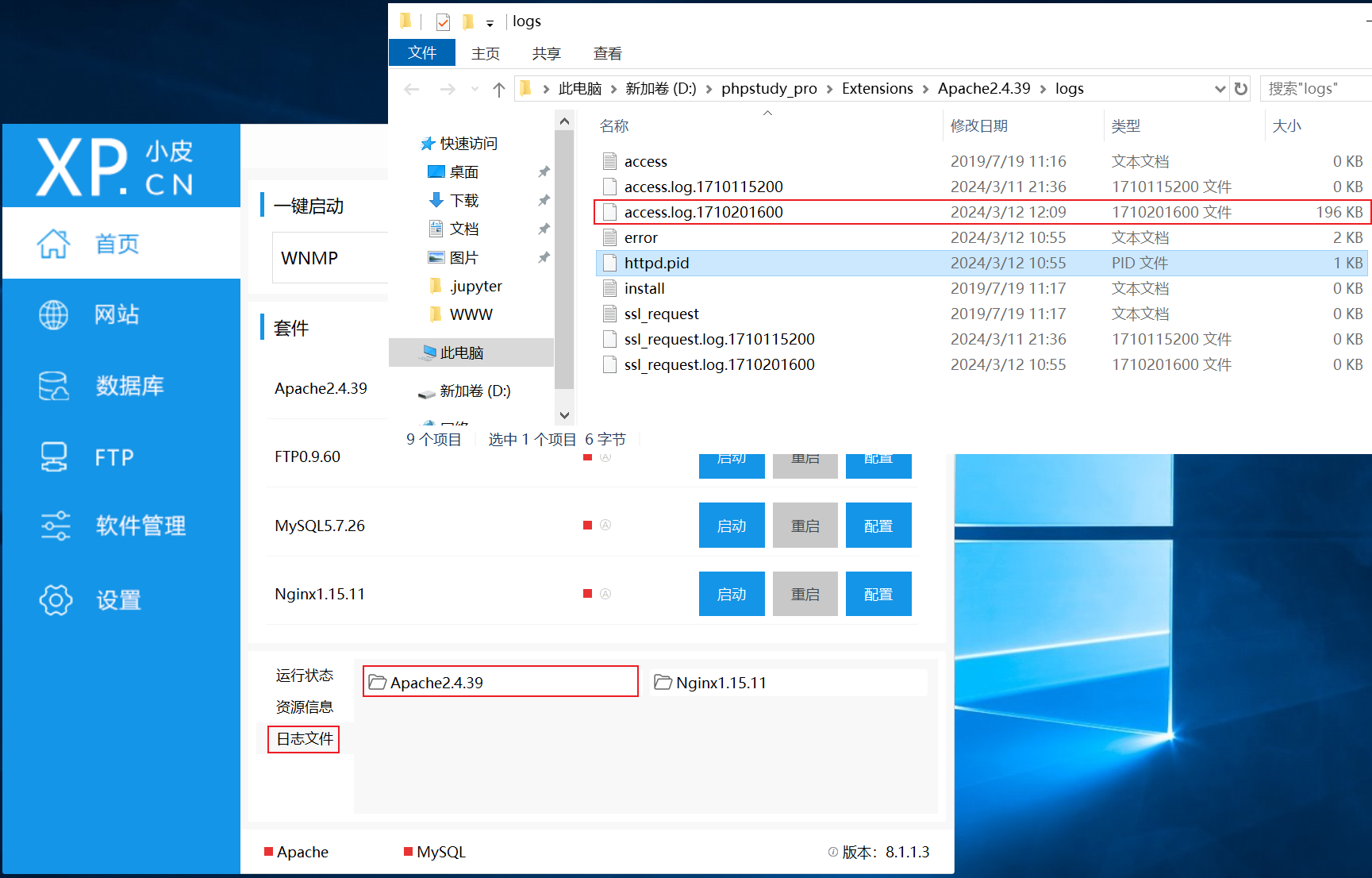1372x878 pixels.
Task: Click the navigation pane scrollbar thumb
Action: 564,260
